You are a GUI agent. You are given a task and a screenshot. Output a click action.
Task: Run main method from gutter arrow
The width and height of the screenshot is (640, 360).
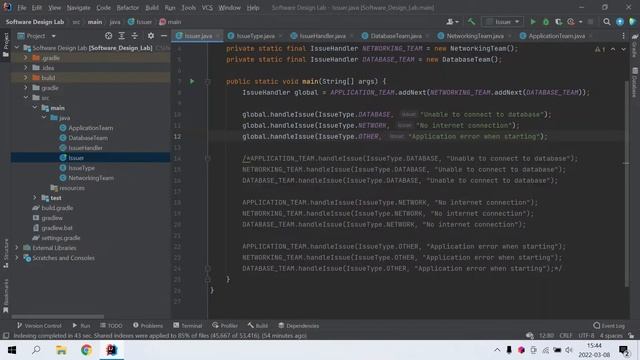click(x=192, y=81)
